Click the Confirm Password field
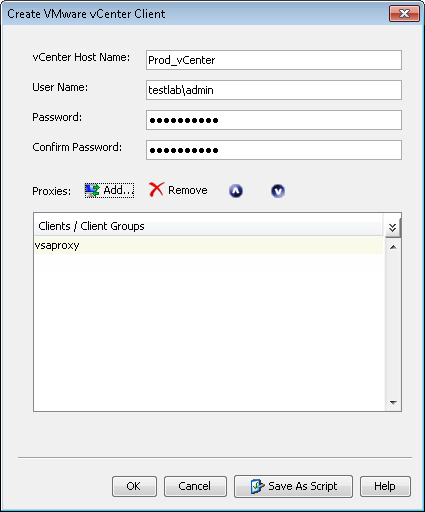 (274, 150)
